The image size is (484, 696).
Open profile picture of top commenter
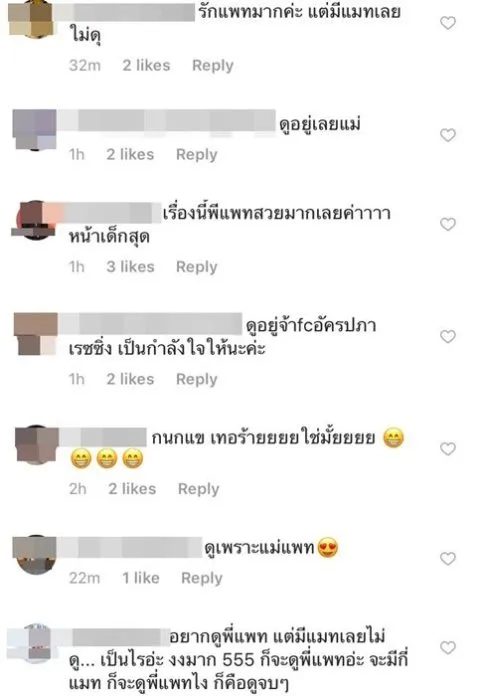pyautogui.click(x=32, y=19)
